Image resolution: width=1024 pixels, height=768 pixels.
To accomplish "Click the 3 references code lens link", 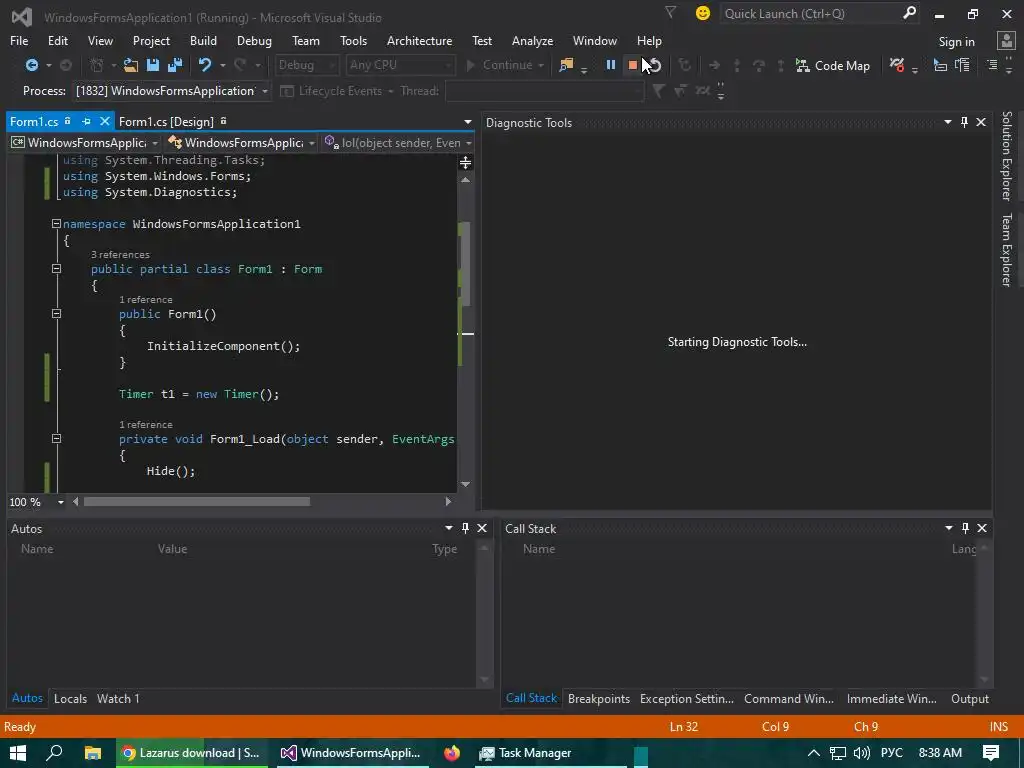I will (120, 255).
